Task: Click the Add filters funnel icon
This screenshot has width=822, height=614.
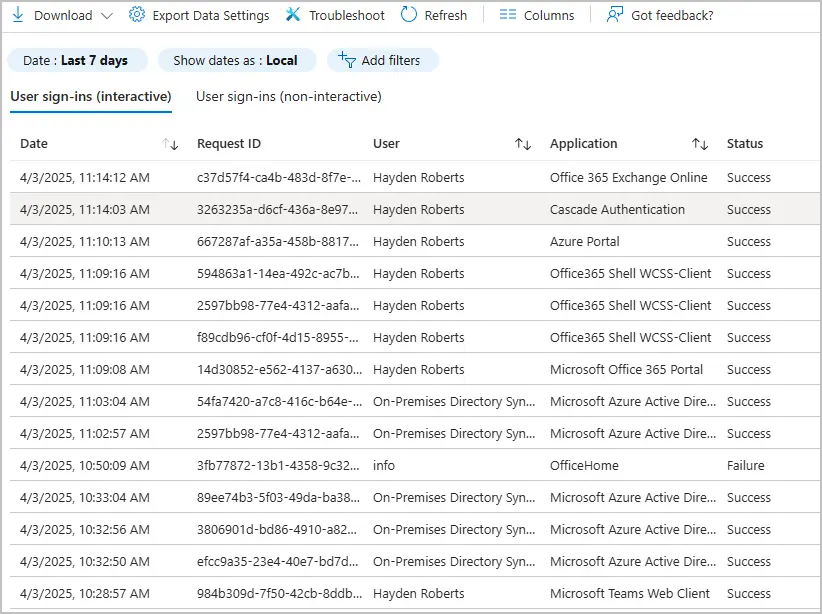Action: coord(347,60)
